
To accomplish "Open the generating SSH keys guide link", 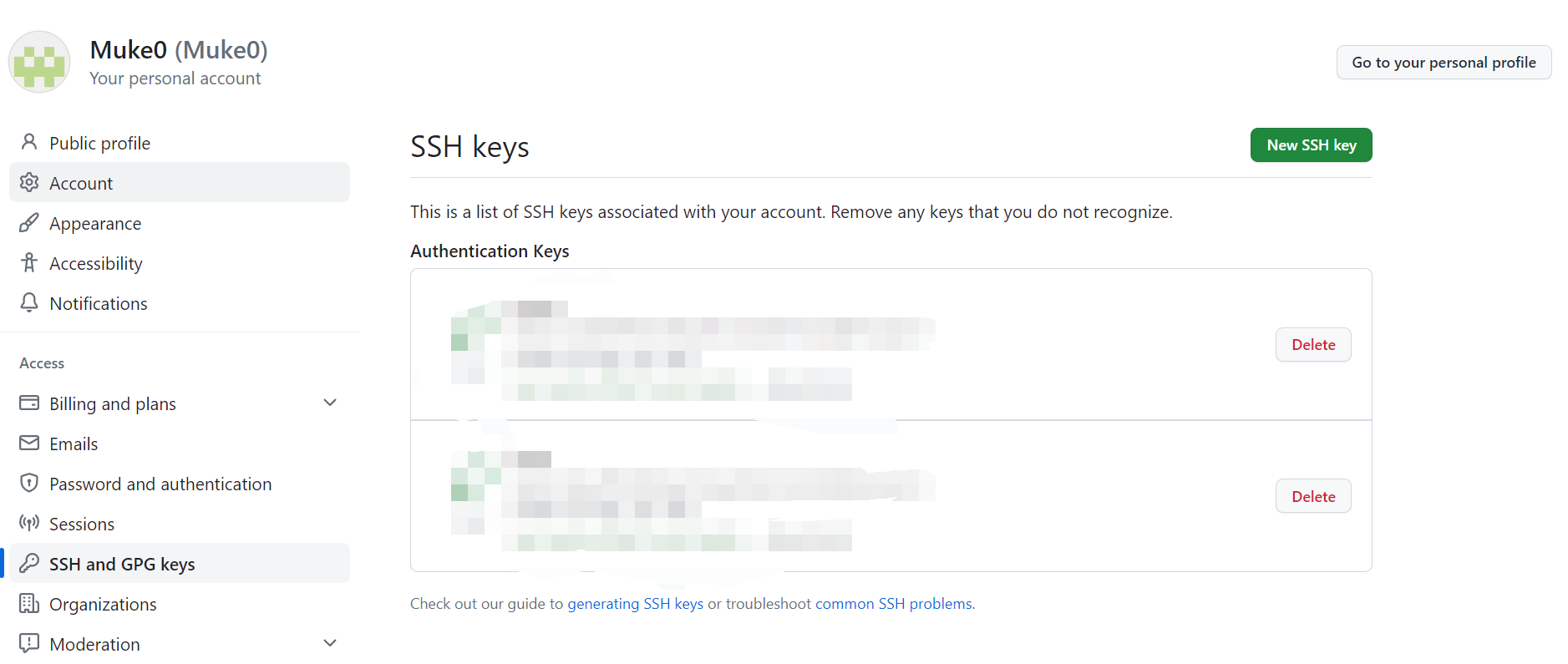I will tap(635, 604).
